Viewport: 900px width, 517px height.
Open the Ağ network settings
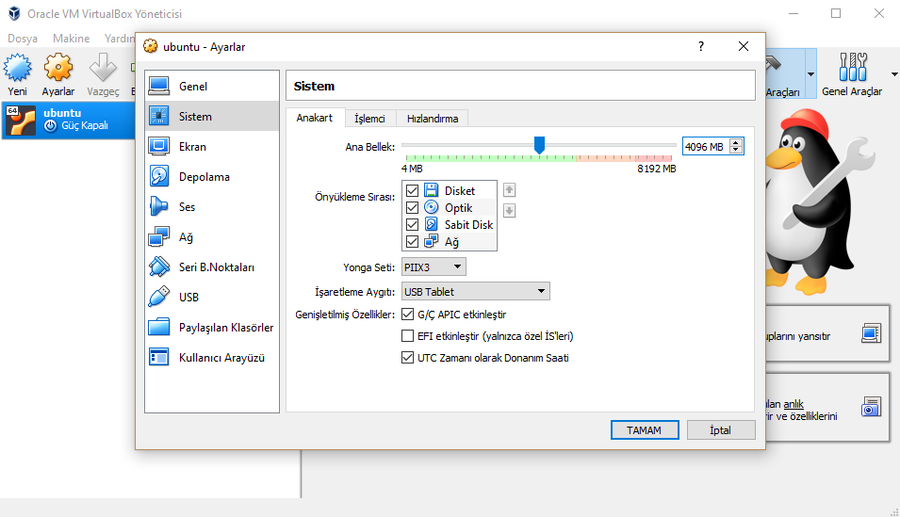[x=186, y=237]
